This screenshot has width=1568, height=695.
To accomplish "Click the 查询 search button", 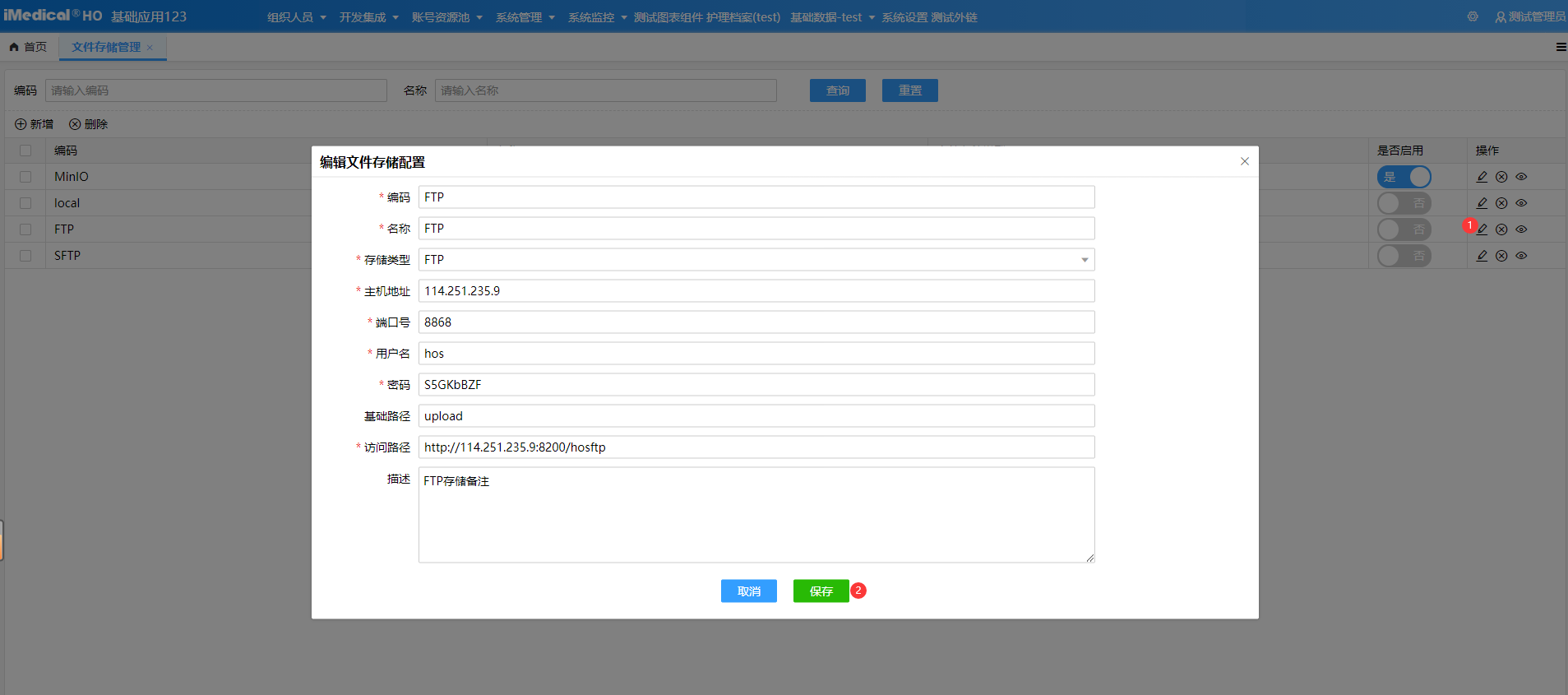I will 838,90.
